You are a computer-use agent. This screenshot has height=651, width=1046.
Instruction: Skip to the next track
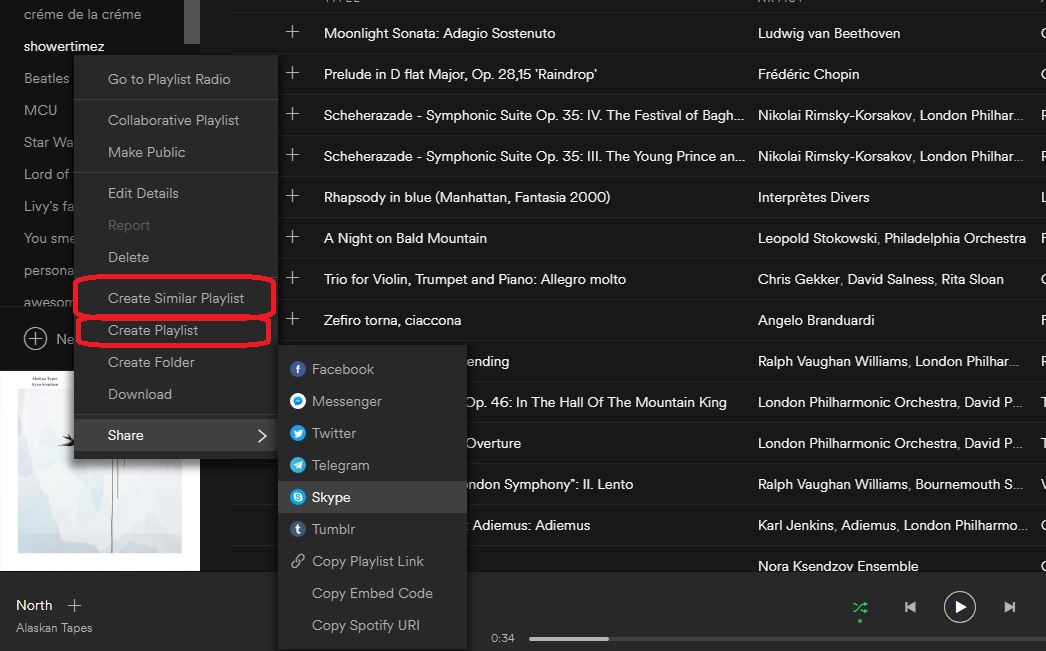pyautogui.click(x=1009, y=607)
